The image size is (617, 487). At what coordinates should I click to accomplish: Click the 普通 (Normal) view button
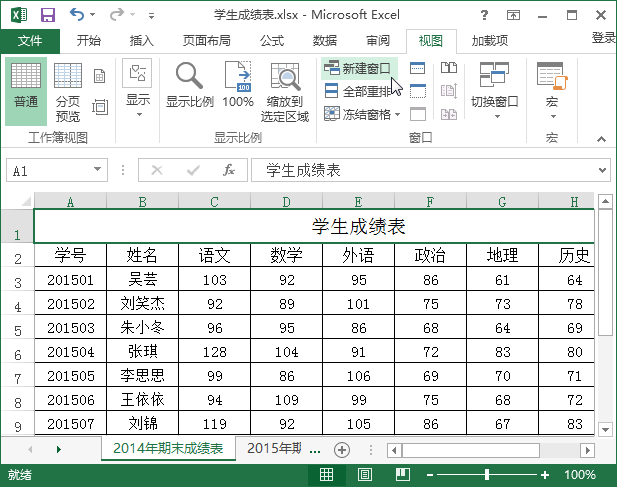click(26, 90)
